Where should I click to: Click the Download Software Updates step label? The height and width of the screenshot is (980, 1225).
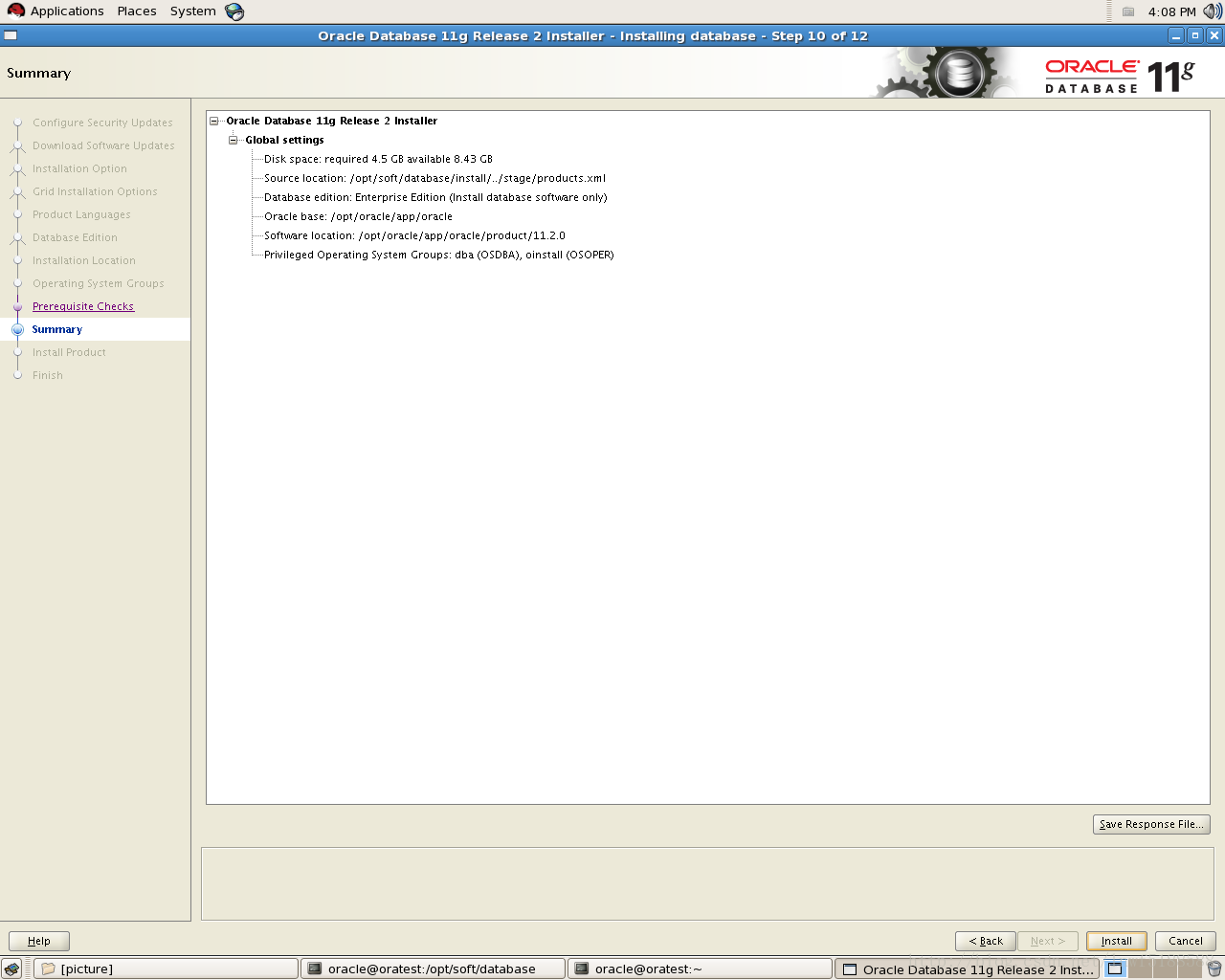coord(103,145)
